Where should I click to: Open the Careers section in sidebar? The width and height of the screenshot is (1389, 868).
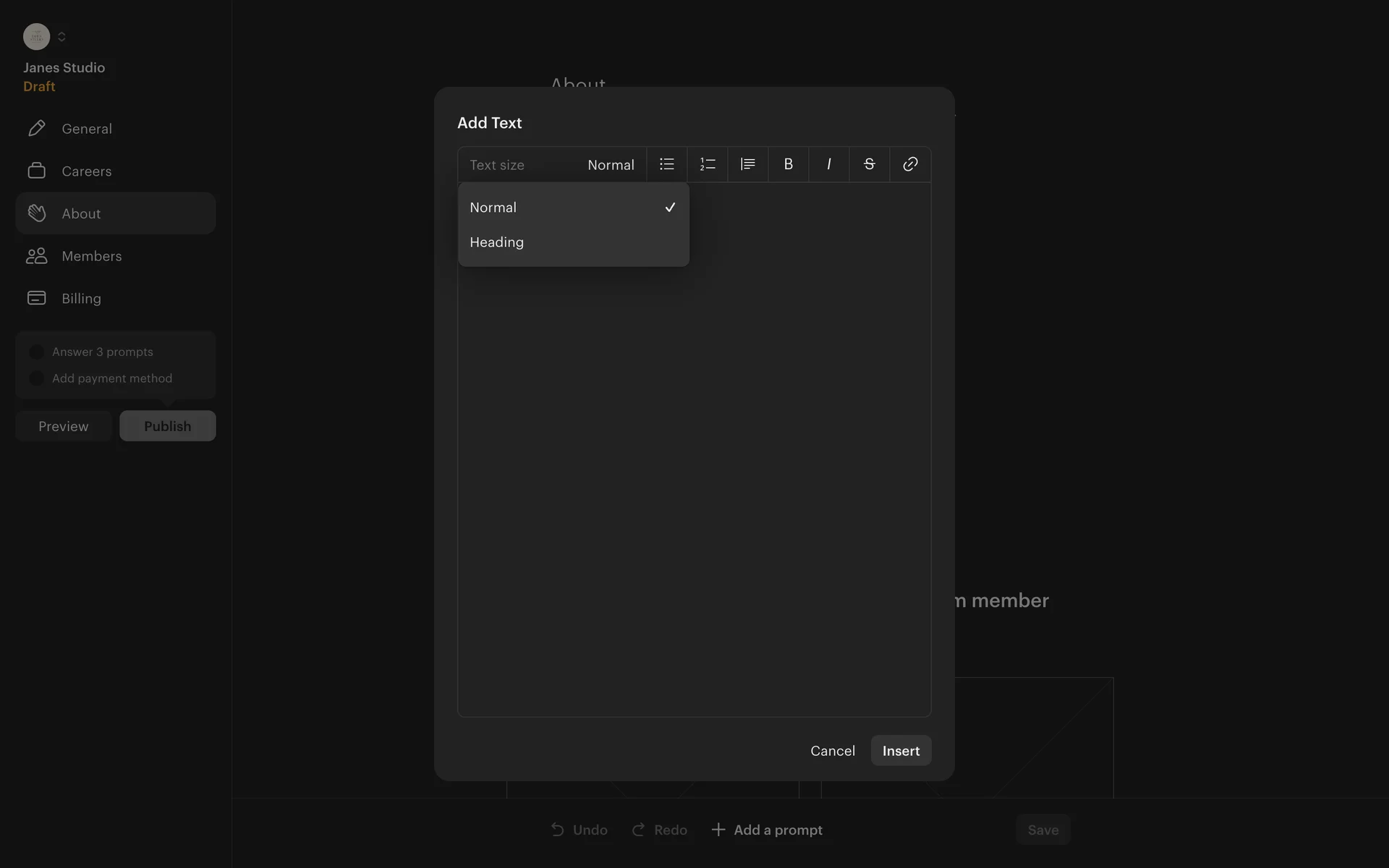coord(86,171)
